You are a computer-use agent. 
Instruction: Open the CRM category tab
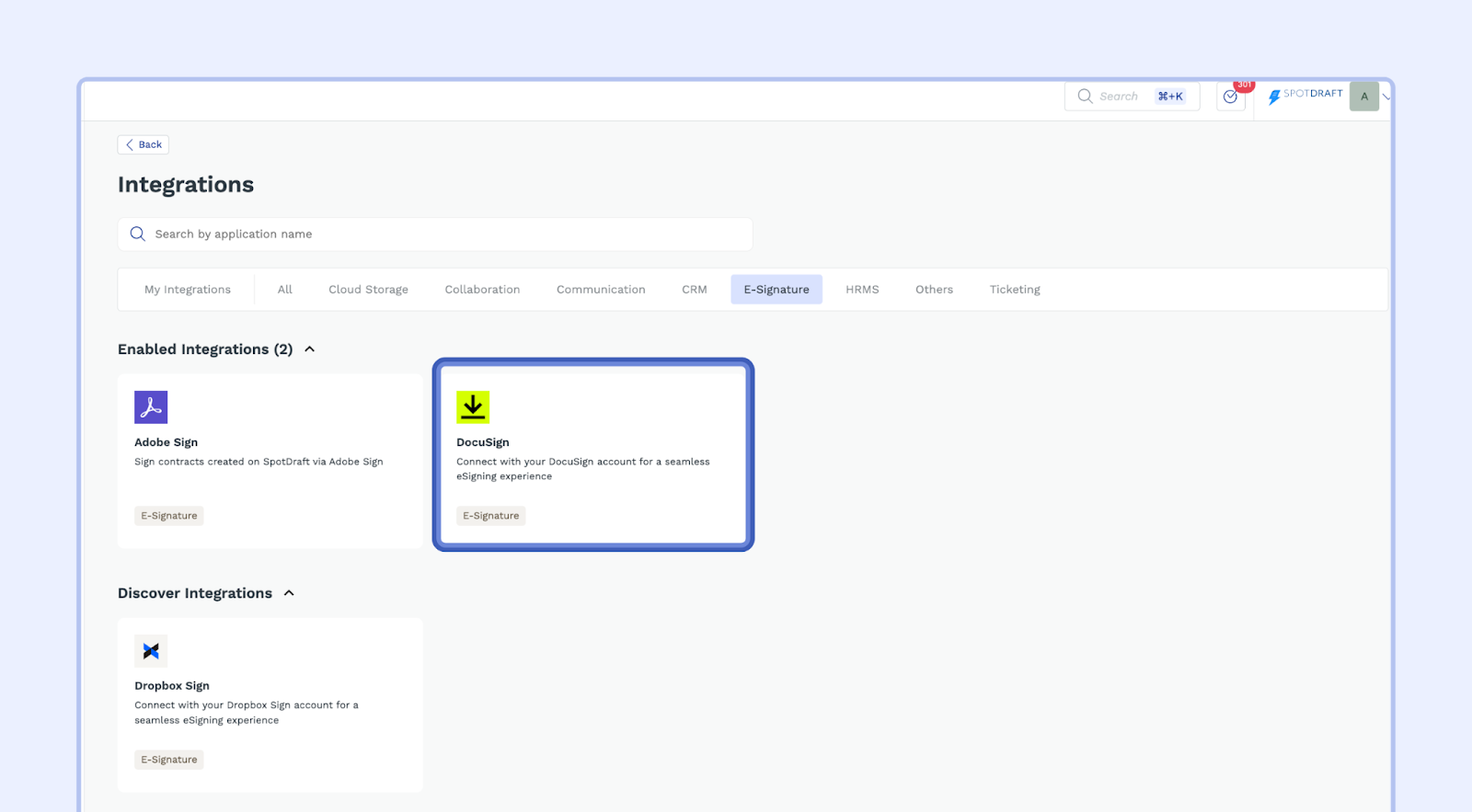pos(695,290)
